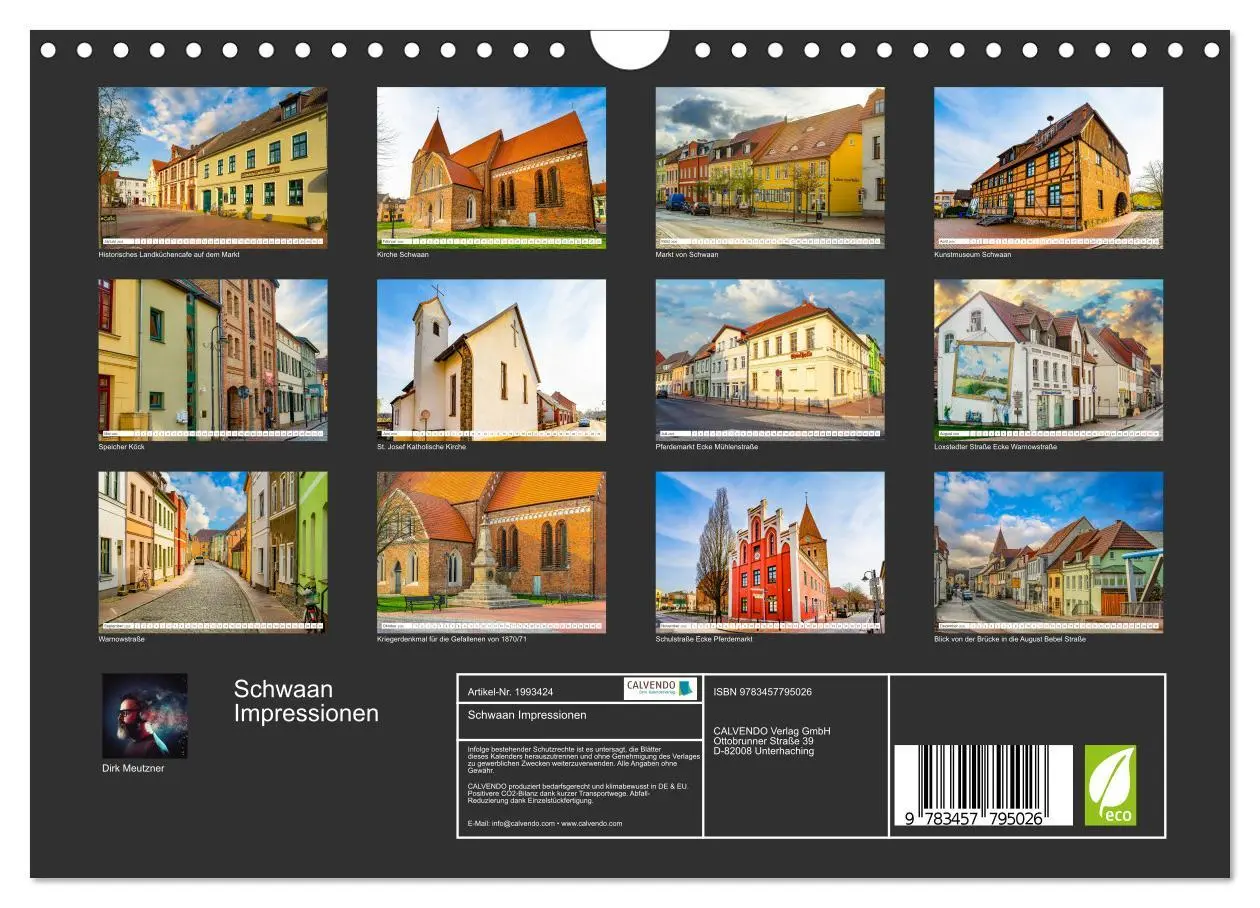Click the 'Historisches Landküchencafe auf dem Markt' caption
This screenshot has height=908, width=1260.
(169, 254)
